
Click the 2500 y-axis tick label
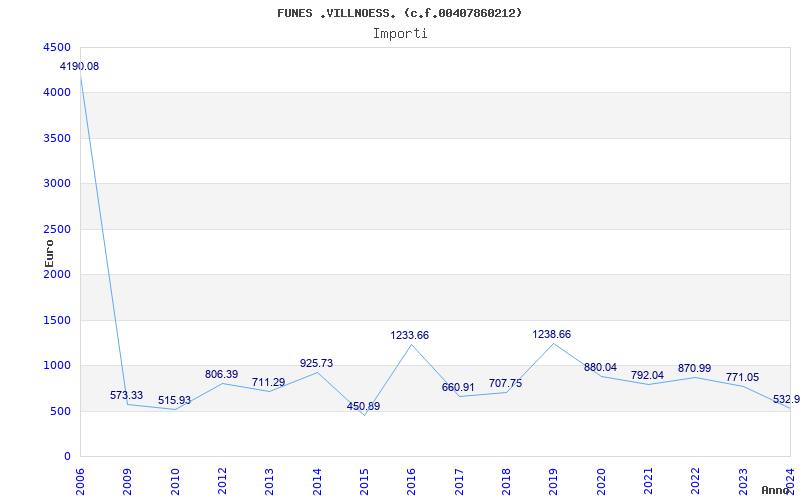(57, 229)
